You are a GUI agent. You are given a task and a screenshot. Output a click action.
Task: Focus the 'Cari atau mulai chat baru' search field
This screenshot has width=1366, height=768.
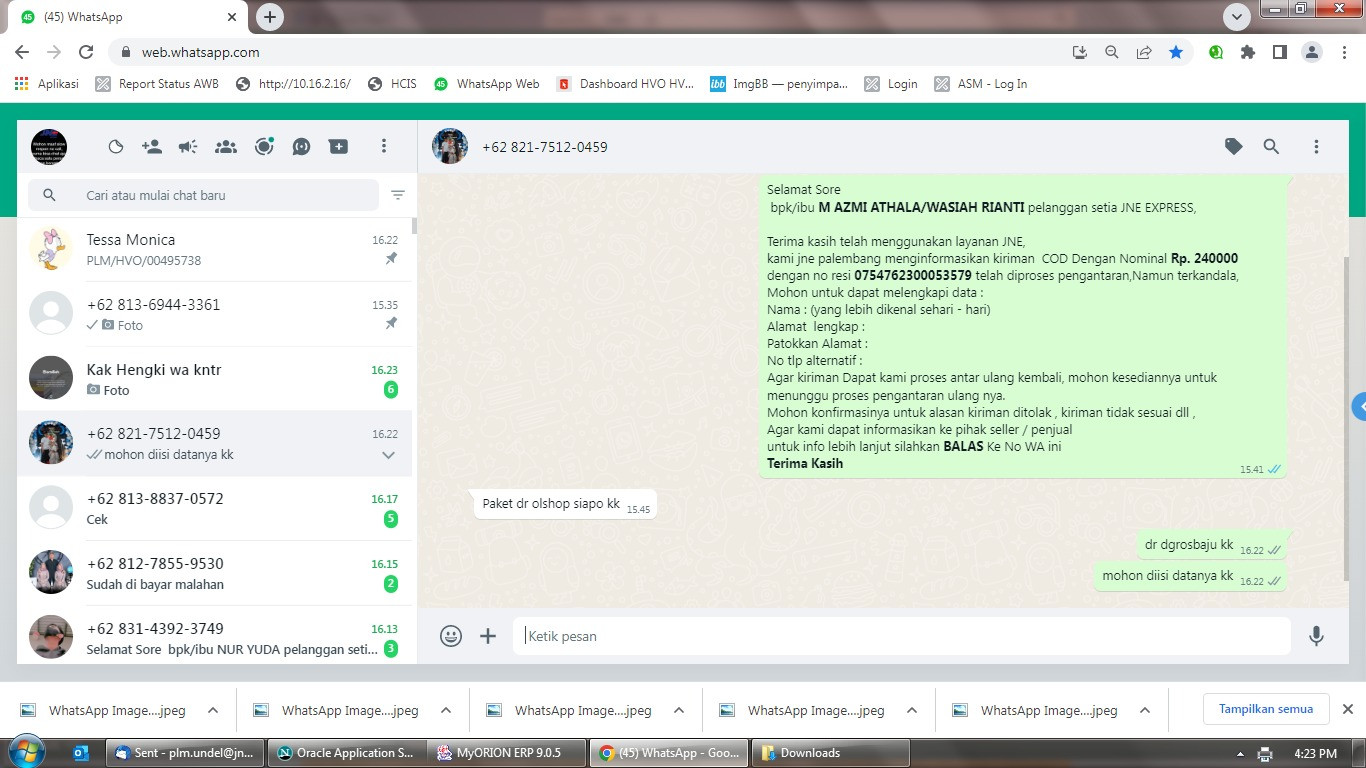tap(203, 195)
